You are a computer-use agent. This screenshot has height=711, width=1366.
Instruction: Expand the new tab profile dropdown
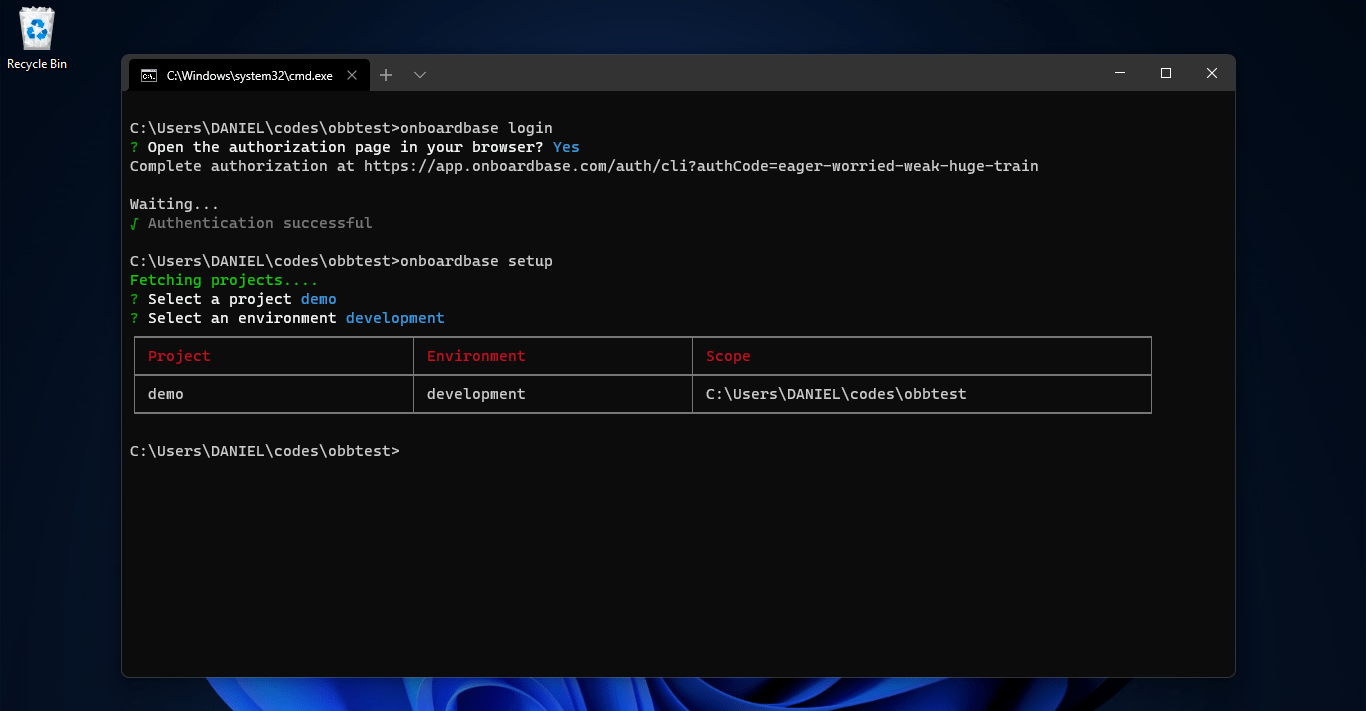(x=420, y=75)
